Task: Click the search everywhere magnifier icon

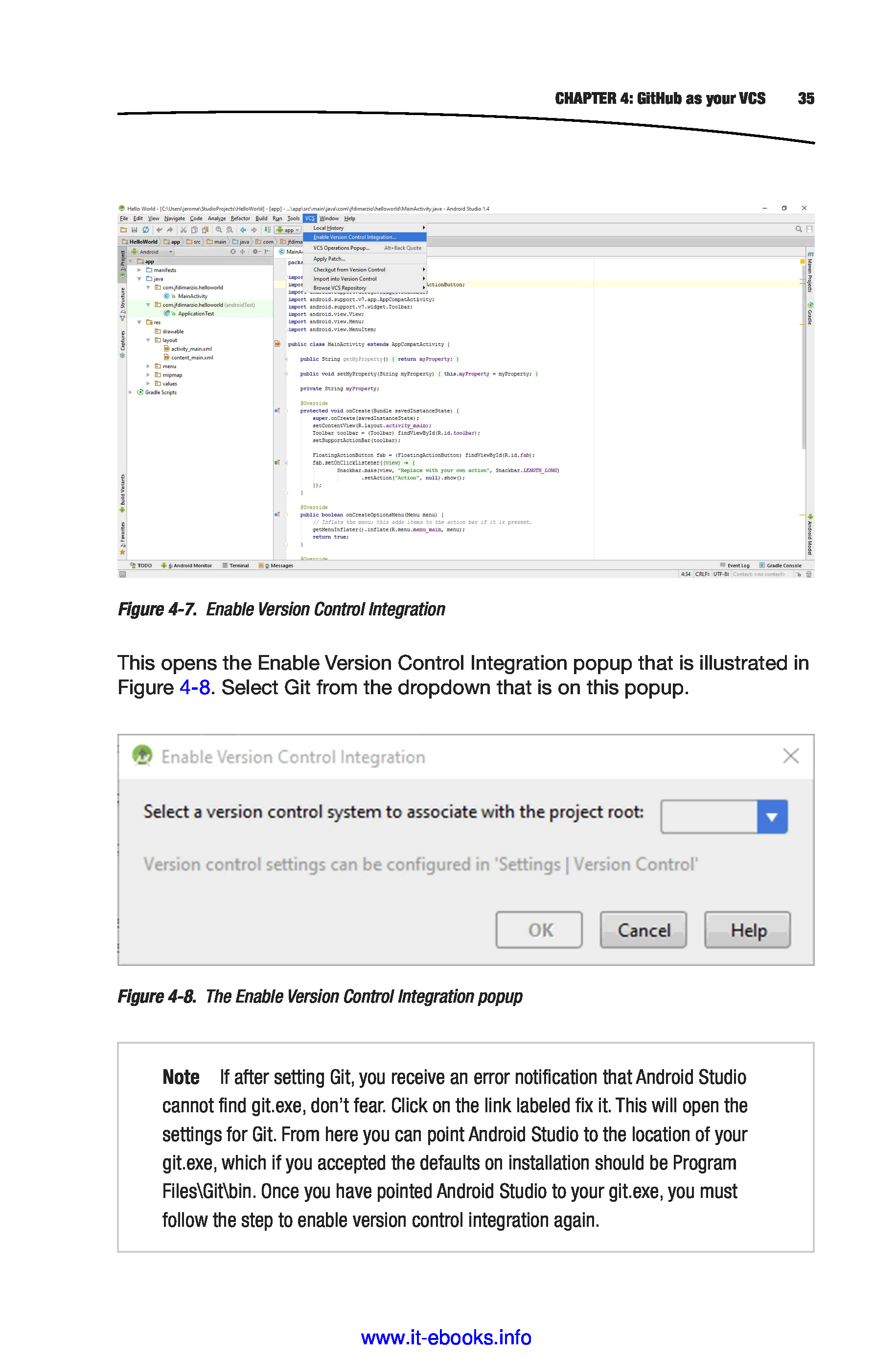Action: pos(798,229)
